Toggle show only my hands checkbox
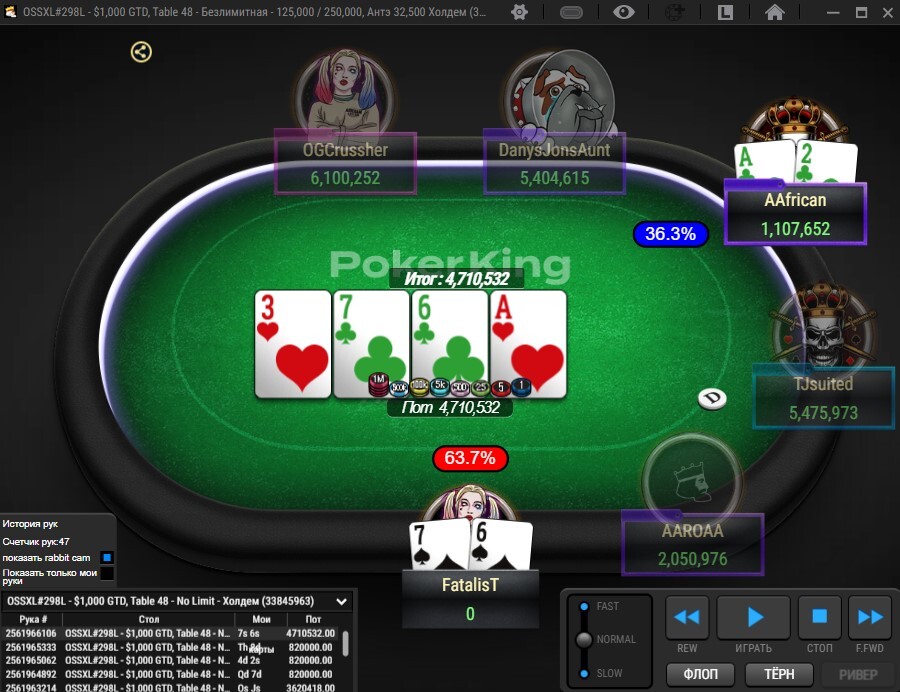The width and height of the screenshot is (900, 692). click(x=107, y=573)
